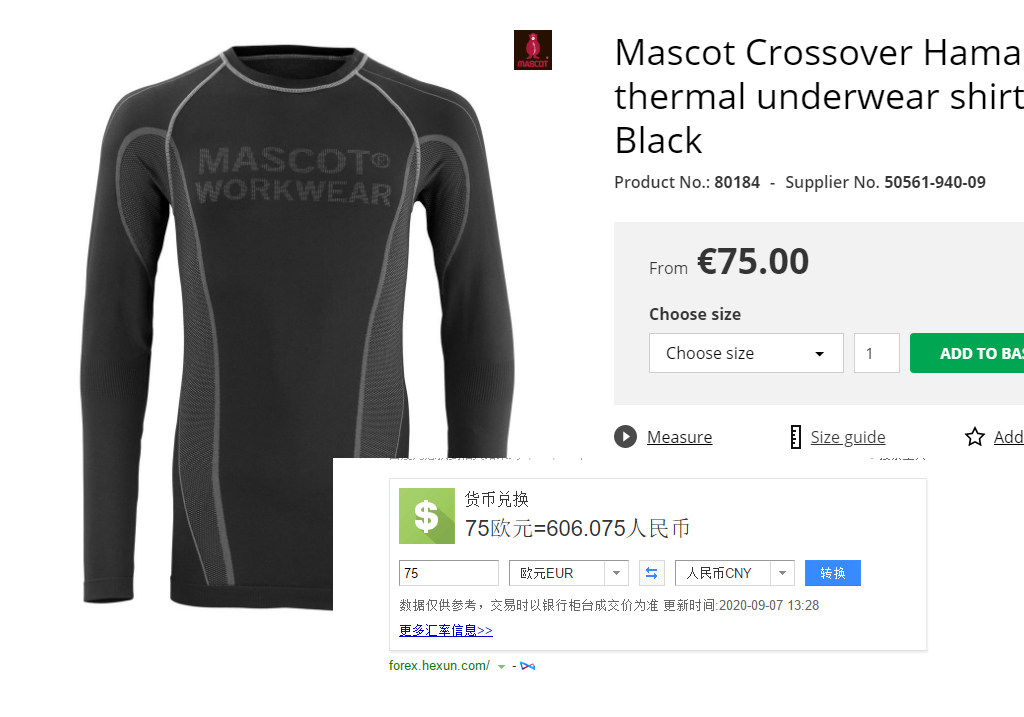Click the green dollar currency icon

pos(426,516)
